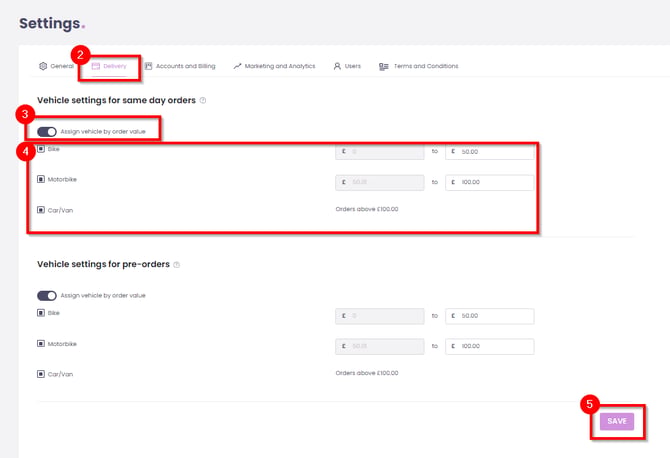
Task: Click pre-orders Bike maximum value field 50.00
Action: tap(490, 316)
